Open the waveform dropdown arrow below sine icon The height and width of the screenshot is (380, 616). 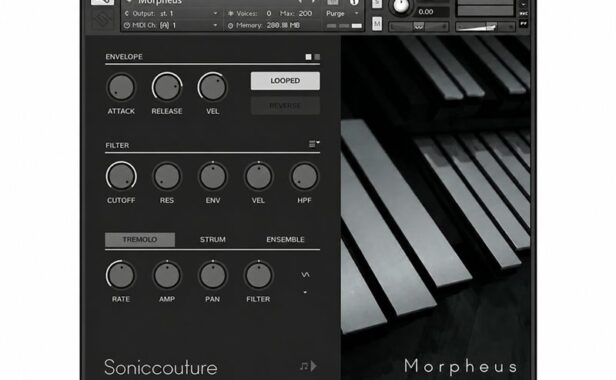tap(305, 292)
